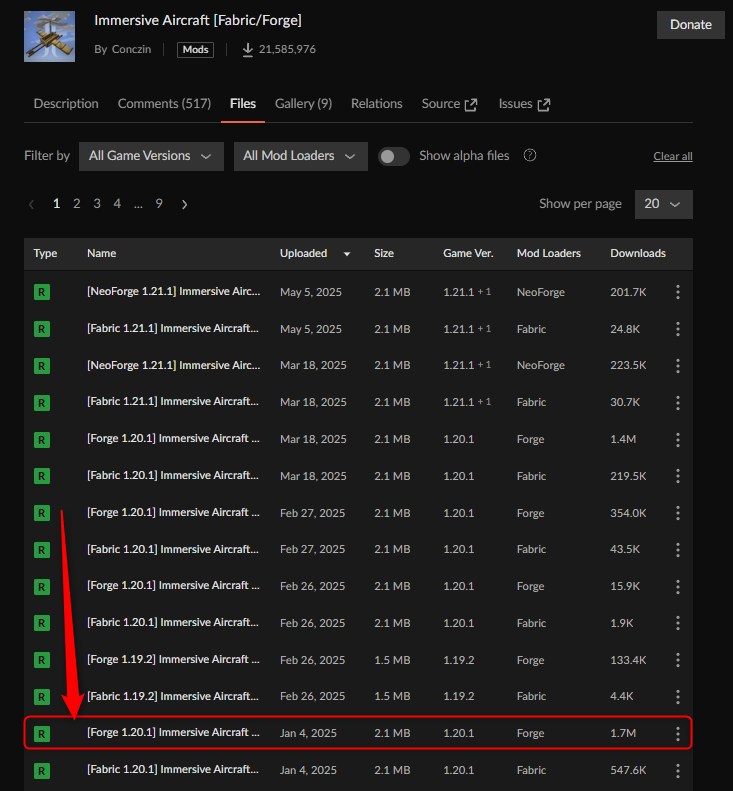Open All Mod Loaders filter dropdown
The width and height of the screenshot is (733, 791).
coord(301,156)
